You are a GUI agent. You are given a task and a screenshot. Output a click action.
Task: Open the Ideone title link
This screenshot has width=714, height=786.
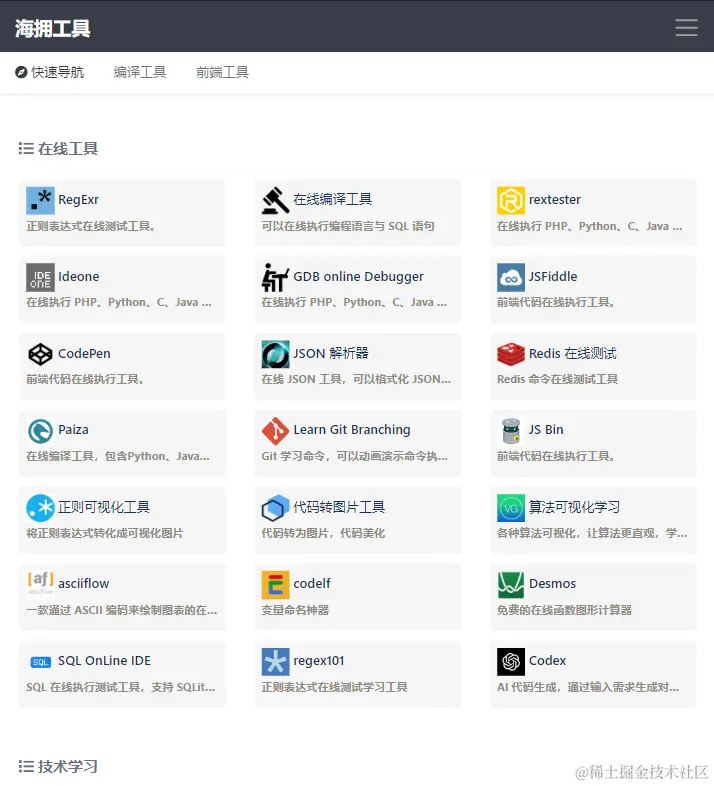pos(79,276)
